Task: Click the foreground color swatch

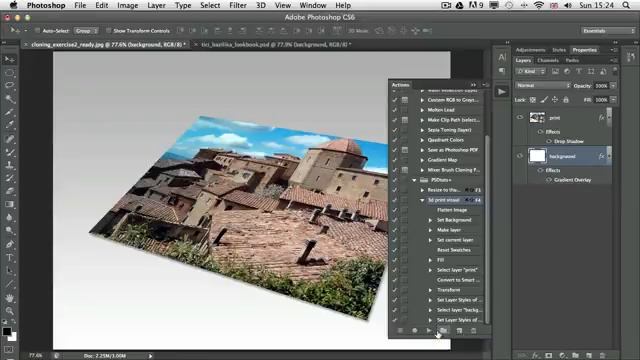Action: point(6,331)
